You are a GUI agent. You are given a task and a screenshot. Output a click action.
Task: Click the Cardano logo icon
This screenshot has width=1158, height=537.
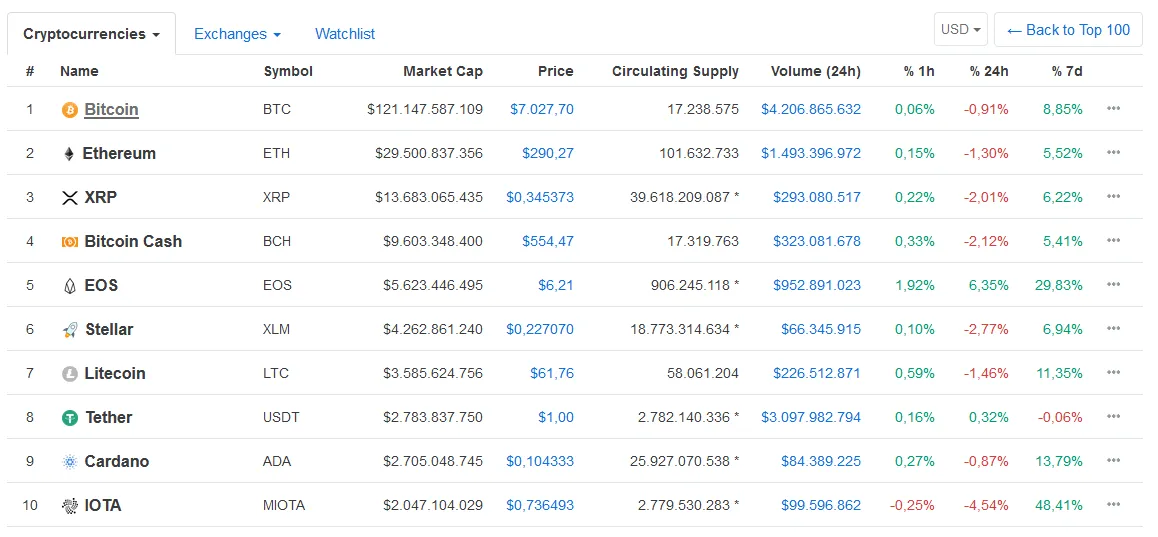tap(69, 462)
